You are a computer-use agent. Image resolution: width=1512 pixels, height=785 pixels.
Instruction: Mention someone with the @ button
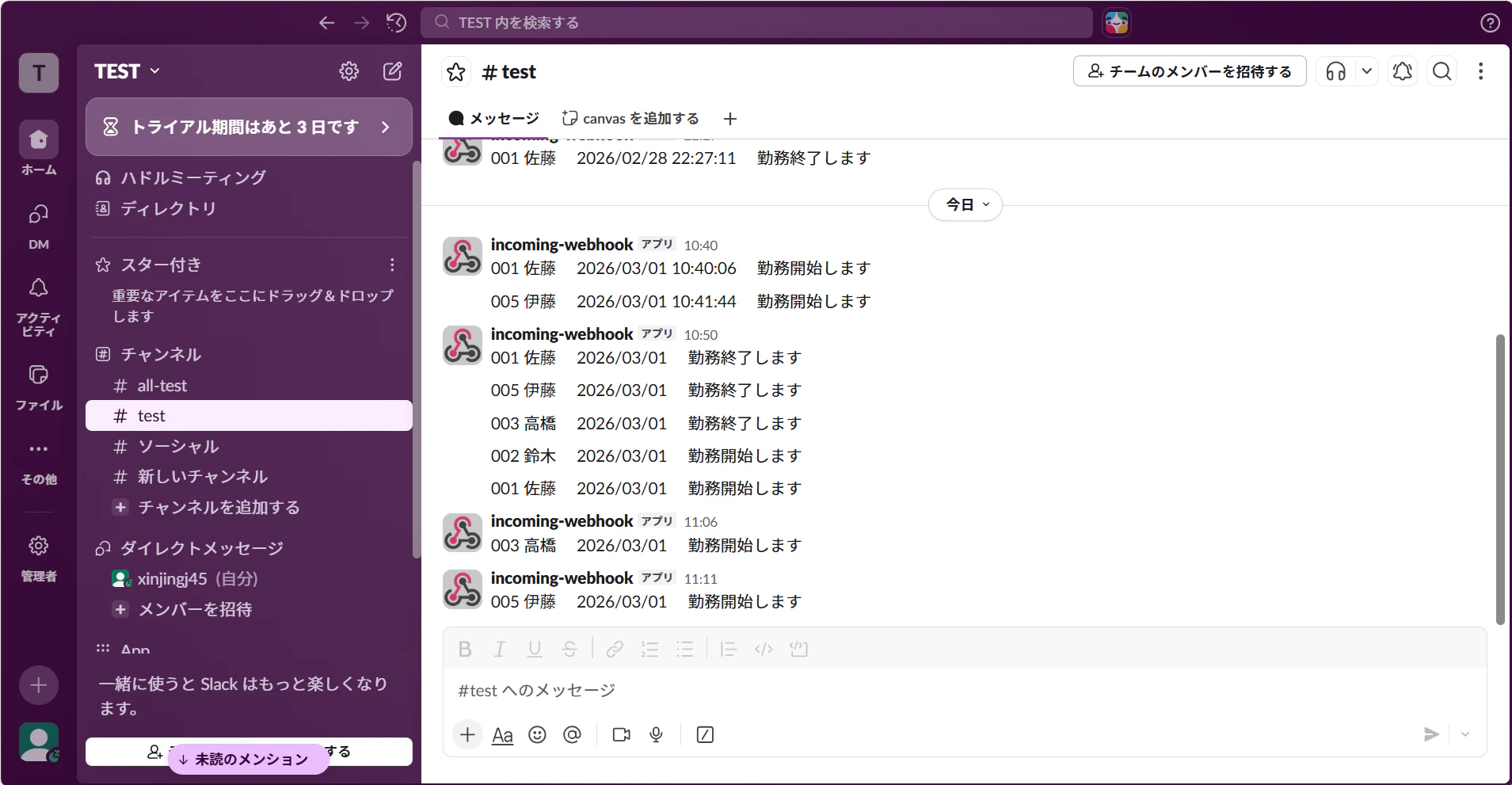click(572, 735)
